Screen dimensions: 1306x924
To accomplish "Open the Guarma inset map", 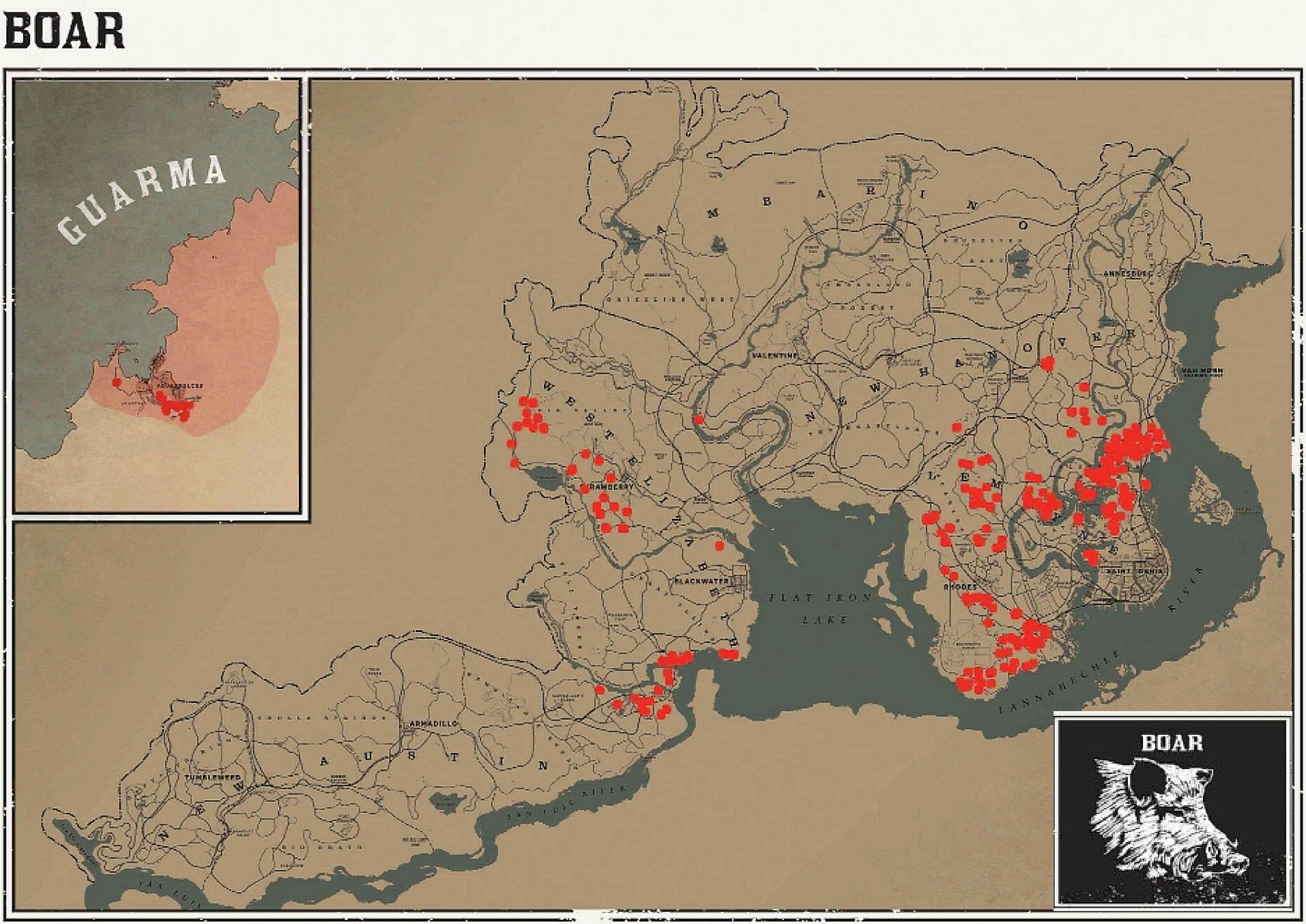I will click(157, 296).
